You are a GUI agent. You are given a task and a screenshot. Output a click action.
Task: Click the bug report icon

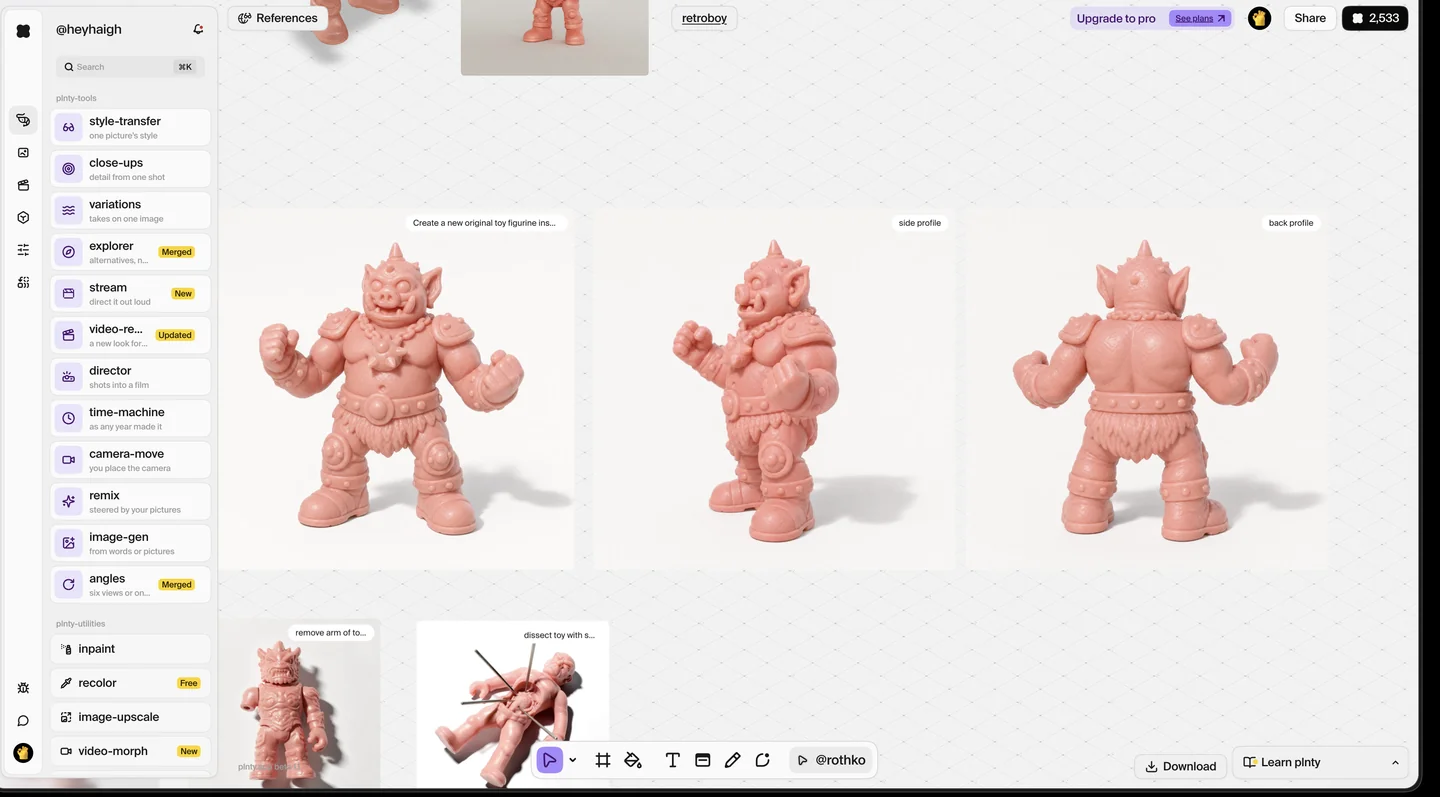click(x=23, y=688)
